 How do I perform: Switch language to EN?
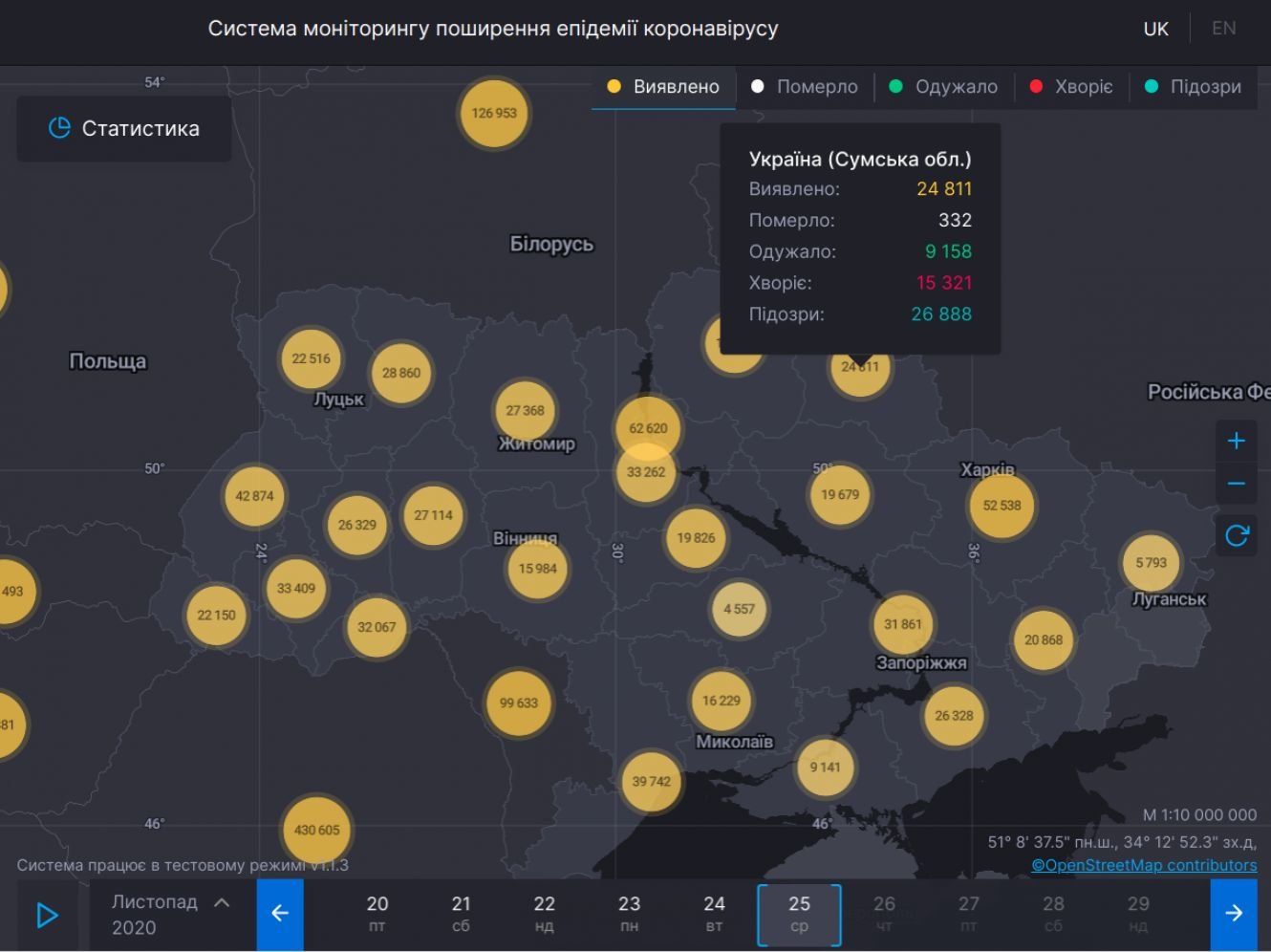(1223, 29)
